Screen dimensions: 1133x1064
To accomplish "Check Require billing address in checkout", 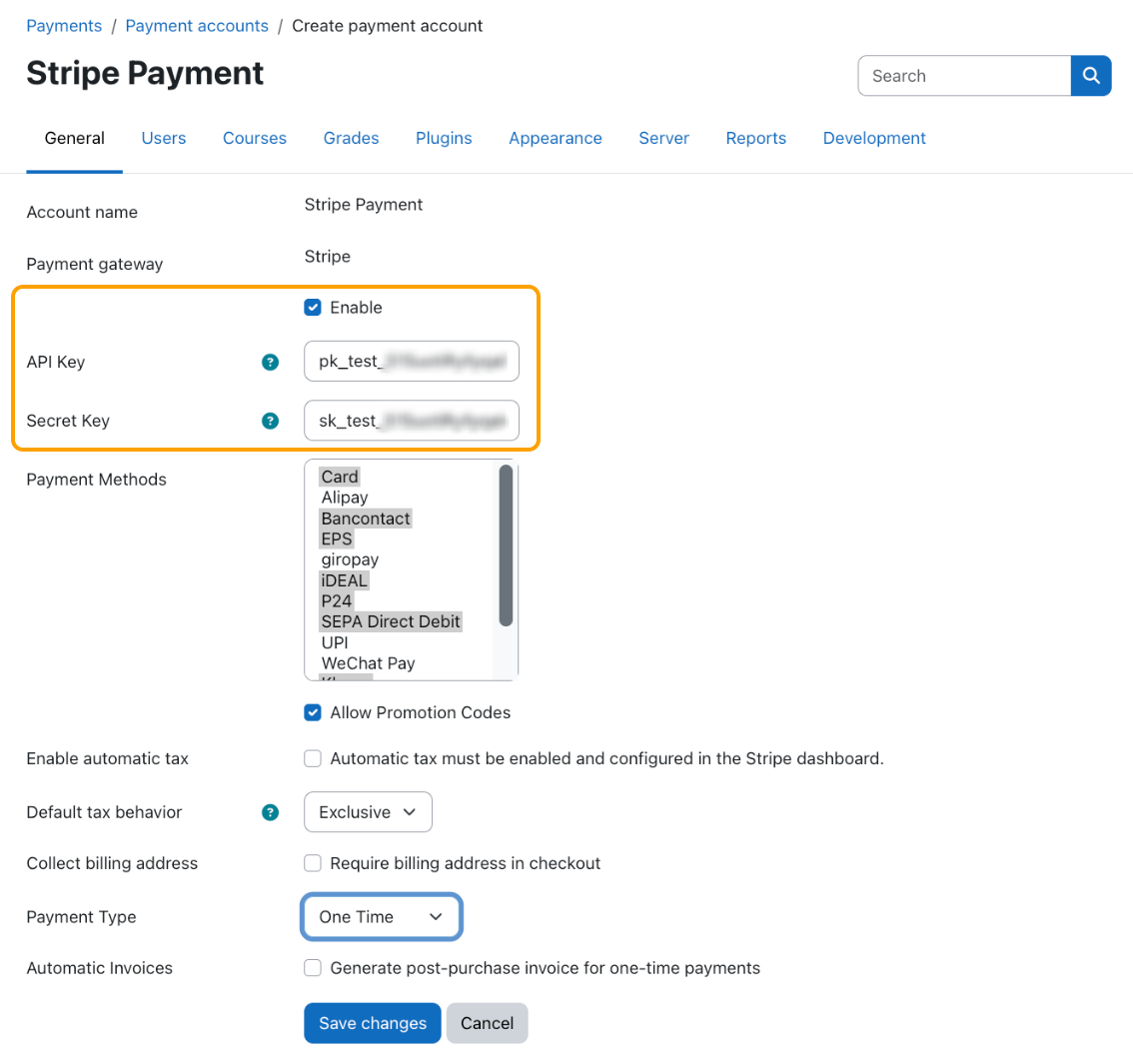I will point(313,863).
